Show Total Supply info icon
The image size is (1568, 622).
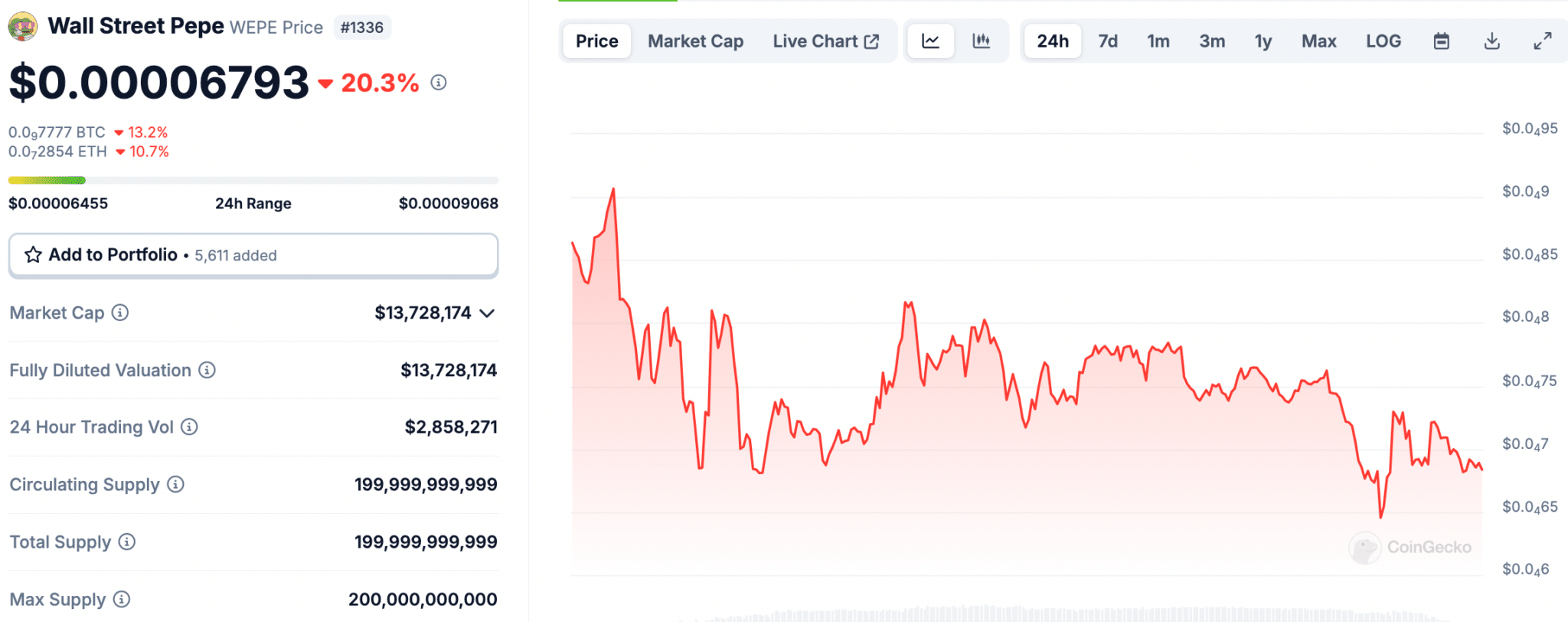127,542
